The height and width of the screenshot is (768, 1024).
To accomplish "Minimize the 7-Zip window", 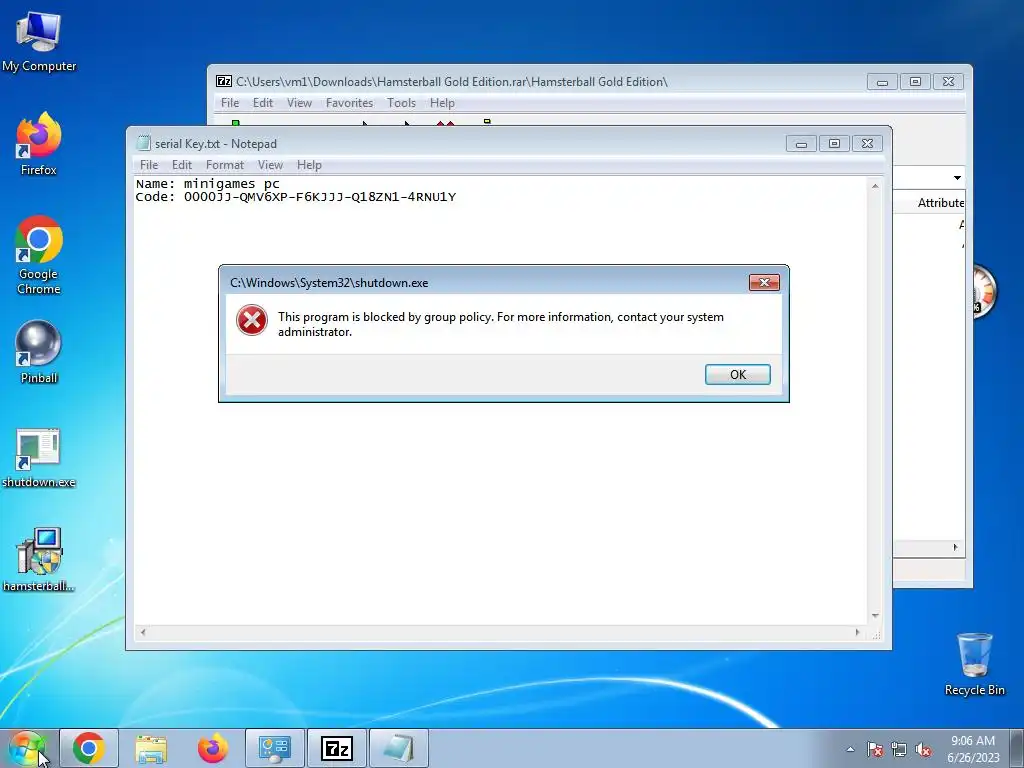I will pos(882,82).
